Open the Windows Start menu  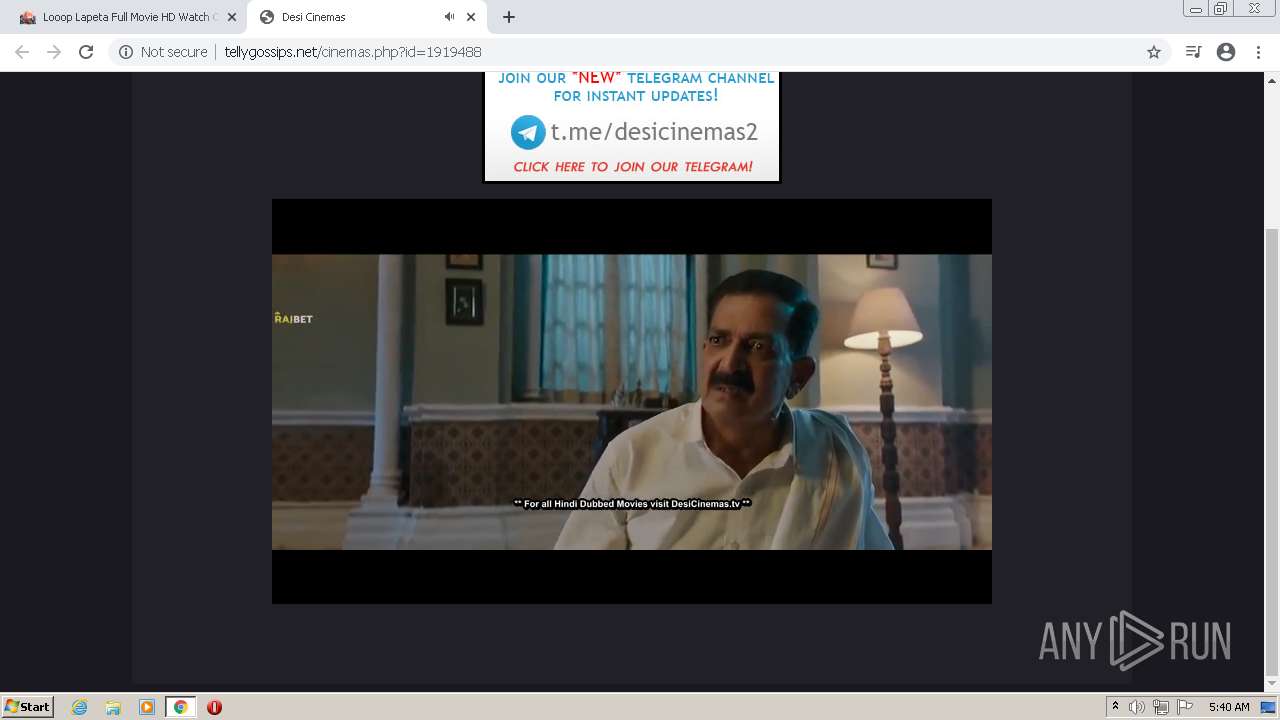click(x=27, y=707)
